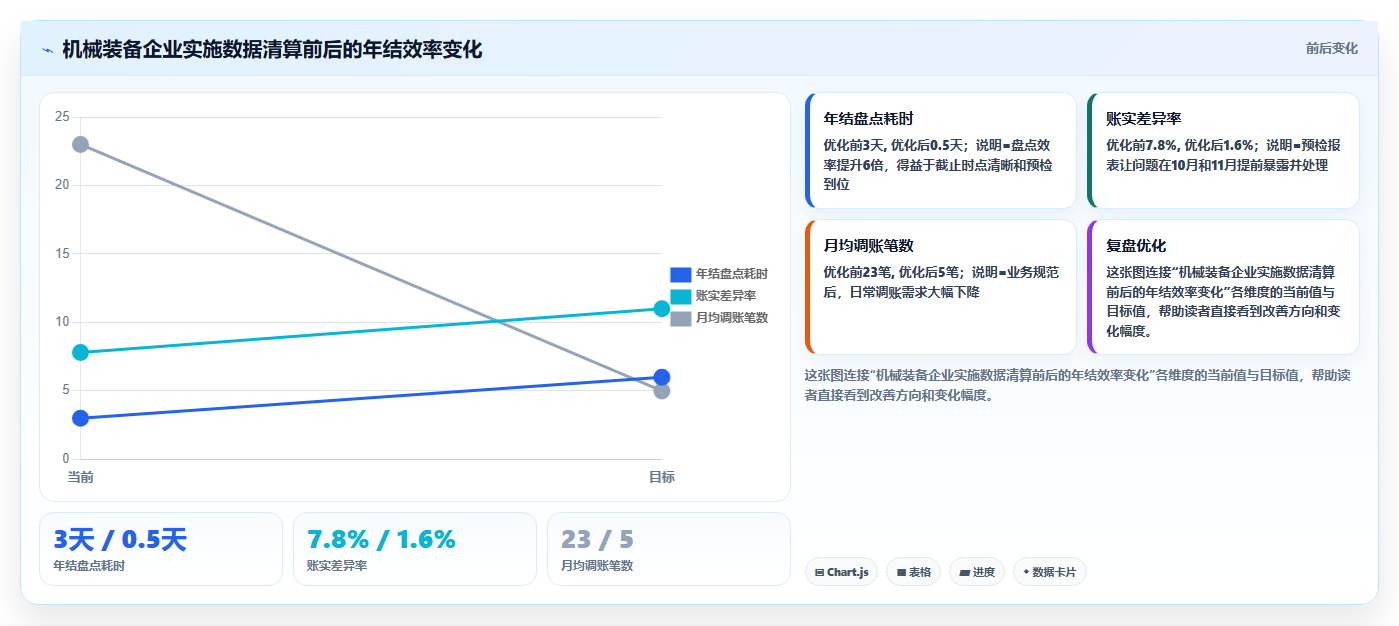This screenshot has width=1399, height=626.
Task: Select the 账实差异率 info card heading
Action: [1143, 118]
